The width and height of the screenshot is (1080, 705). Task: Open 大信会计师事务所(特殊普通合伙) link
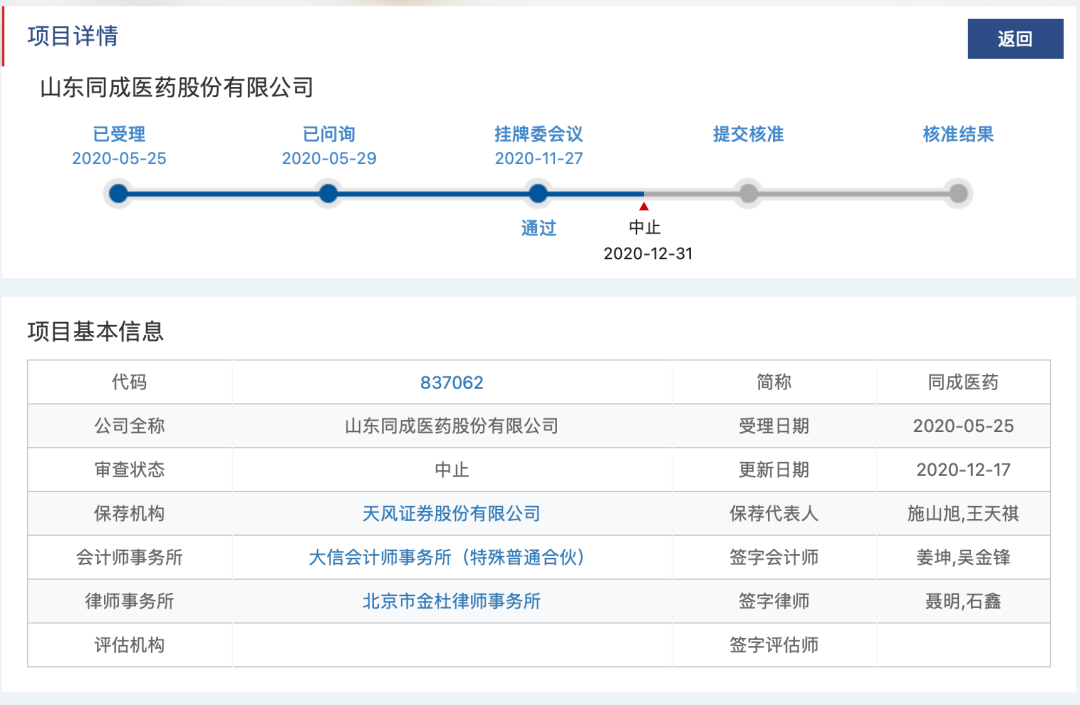[x=446, y=558]
